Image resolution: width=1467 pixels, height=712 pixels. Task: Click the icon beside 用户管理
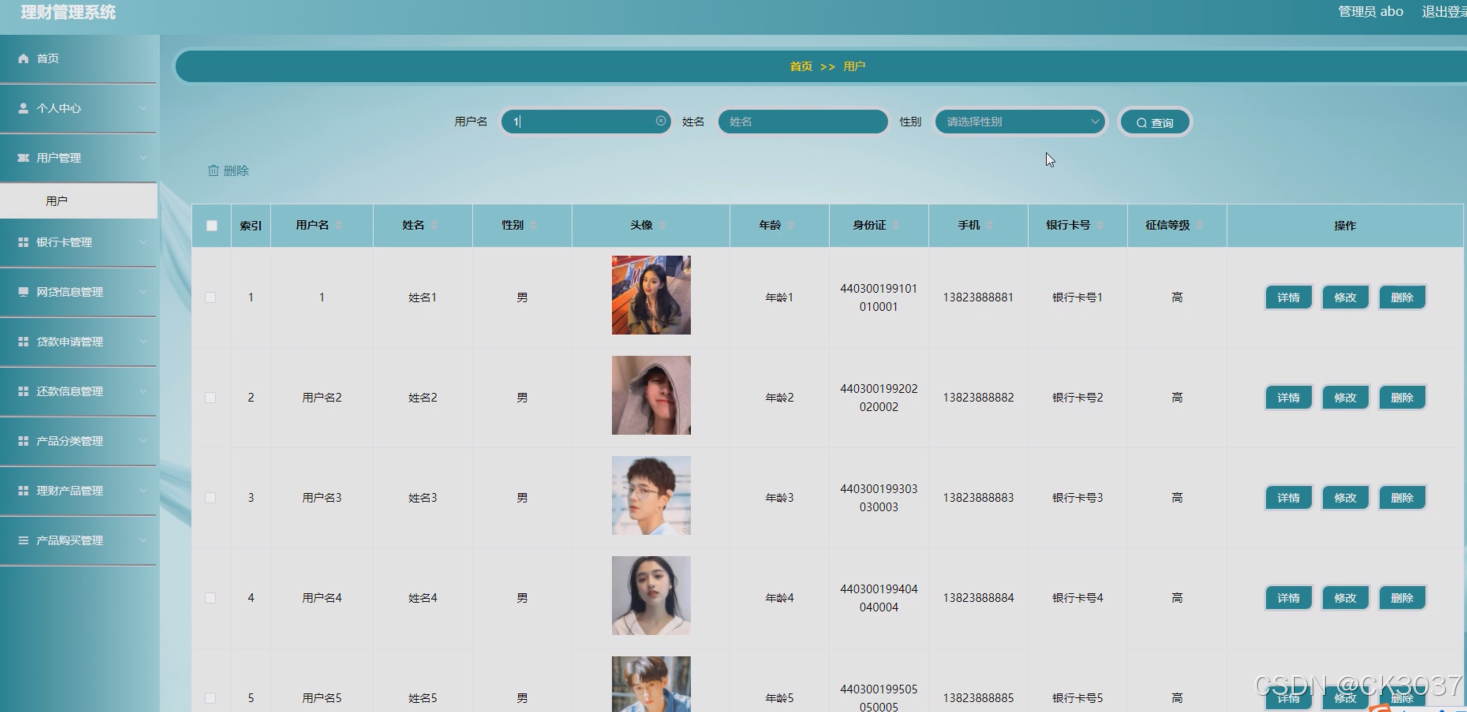coord(23,158)
